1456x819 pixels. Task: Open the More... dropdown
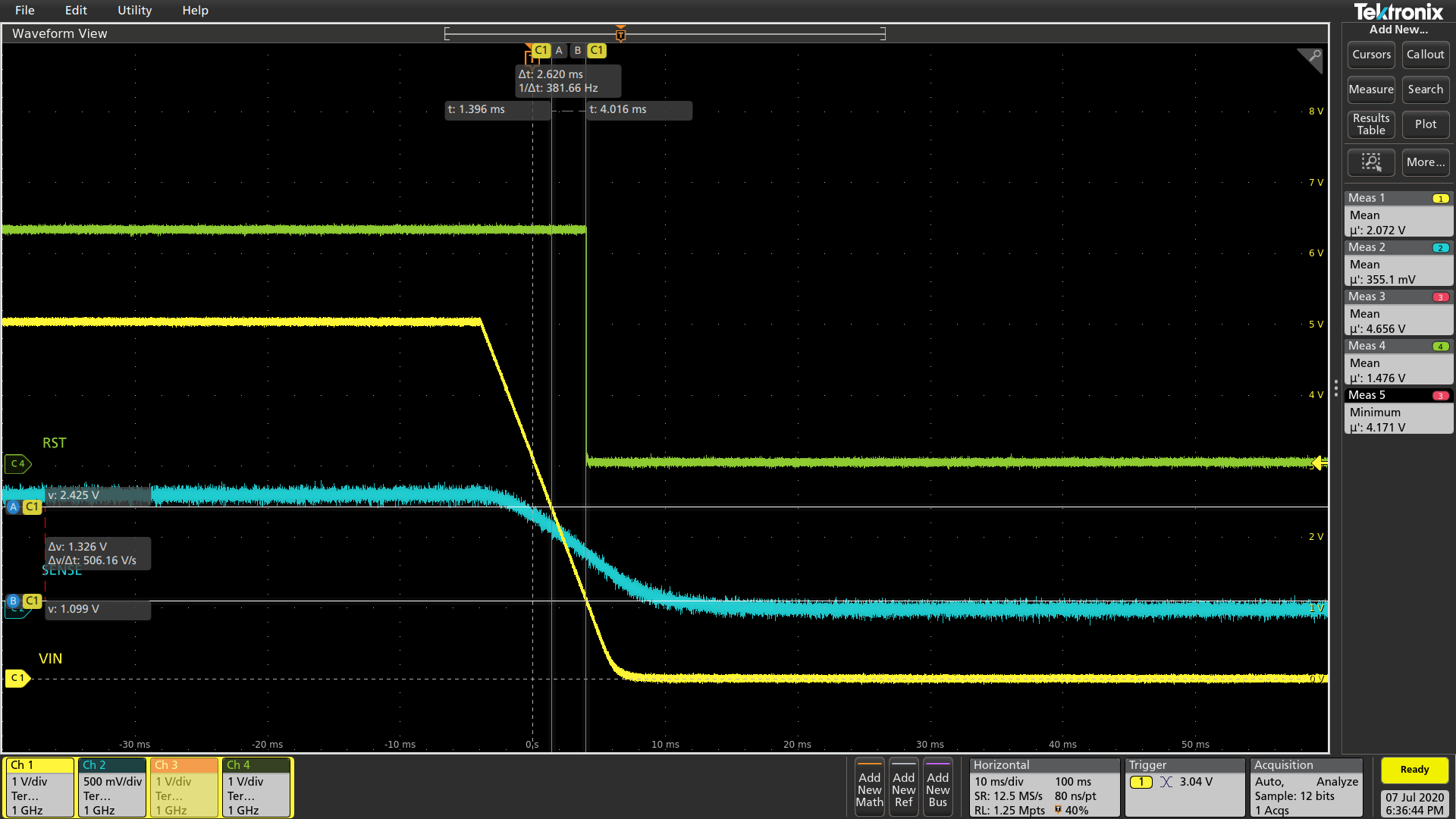pyautogui.click(x=1425, y=162)
